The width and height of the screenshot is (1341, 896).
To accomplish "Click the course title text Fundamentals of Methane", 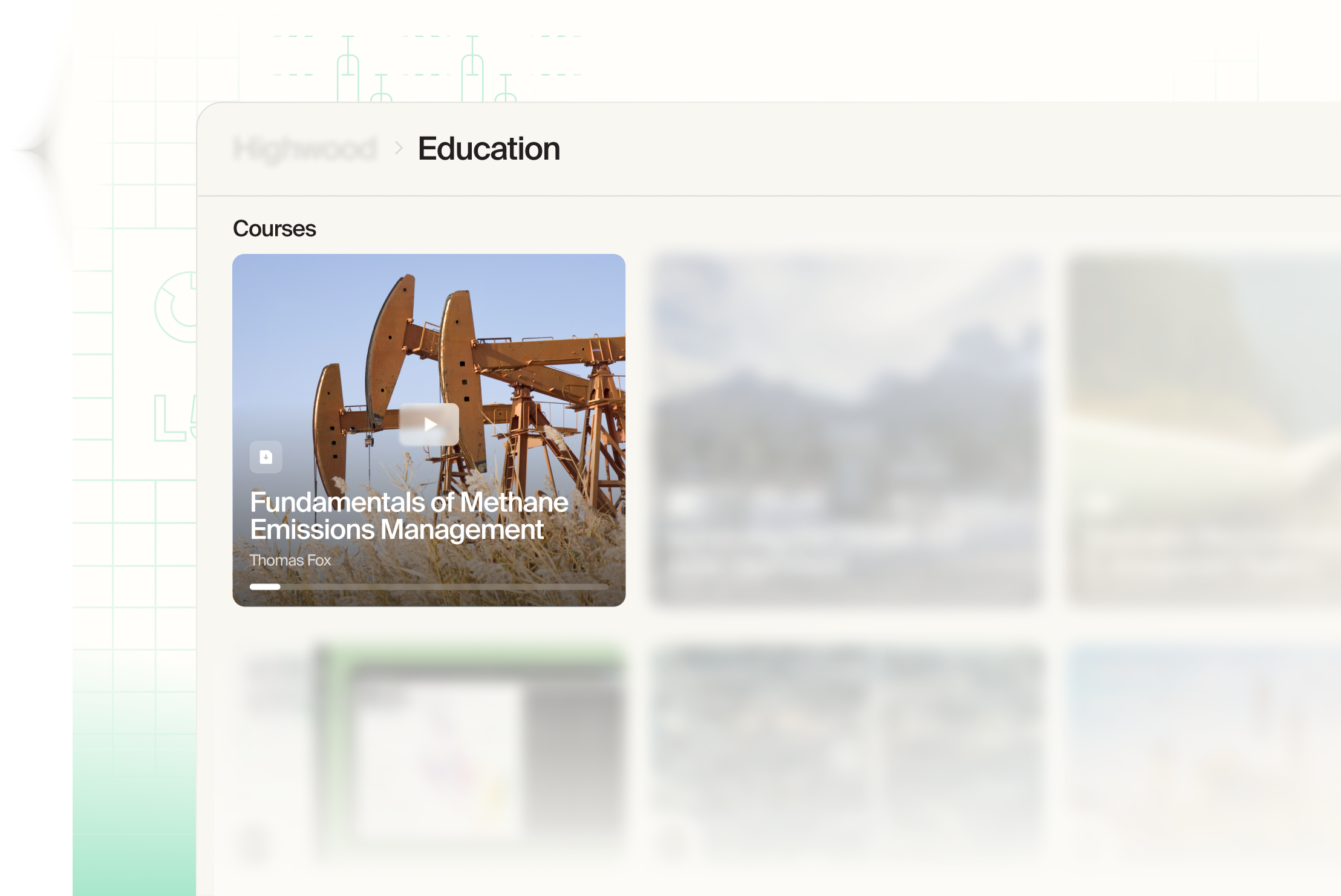I will 409,503.
